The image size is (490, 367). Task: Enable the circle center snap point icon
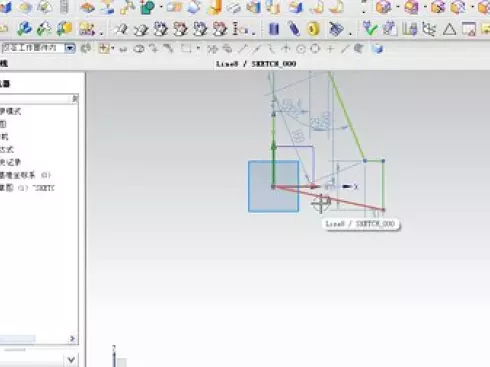coord(301,49)
